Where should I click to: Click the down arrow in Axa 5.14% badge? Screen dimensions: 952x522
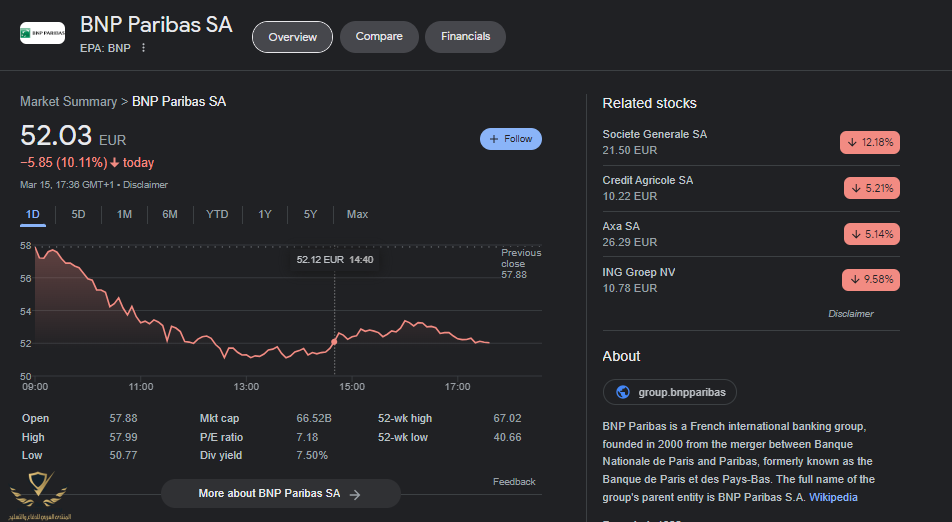coord(856,234)
